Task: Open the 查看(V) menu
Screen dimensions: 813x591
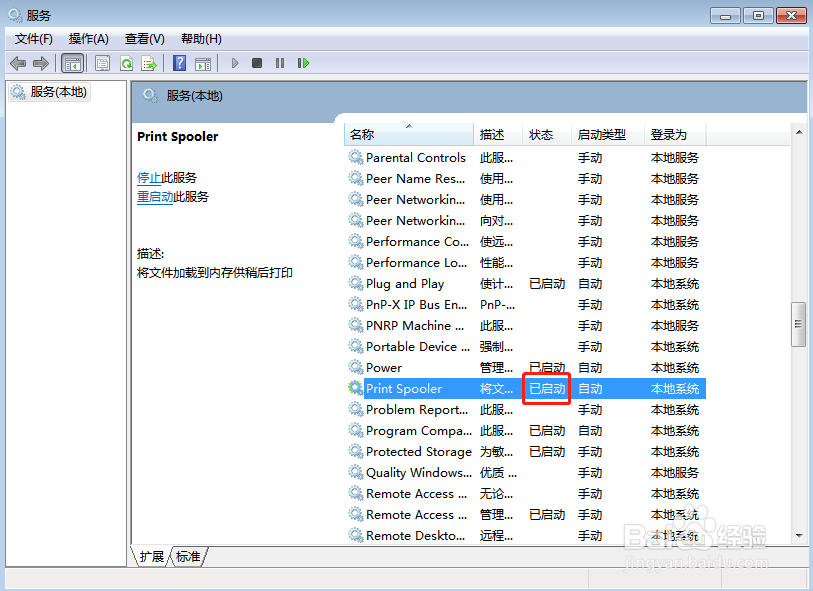Action: point(144,39)
